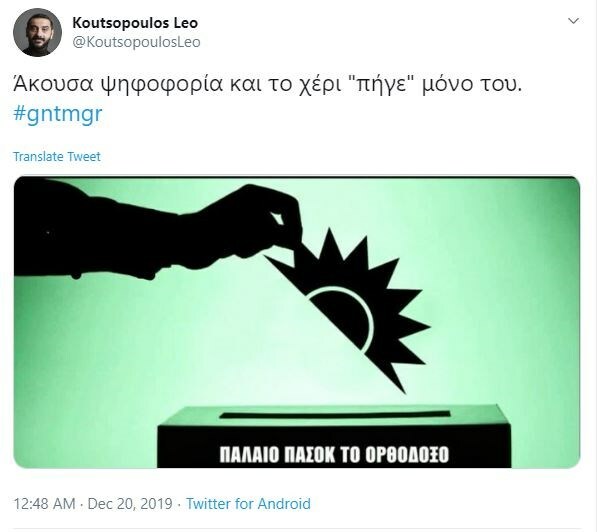This screenshot has width=598, height=532.
Task: Click the ballot box slot in the image
Action: point(335,415)
